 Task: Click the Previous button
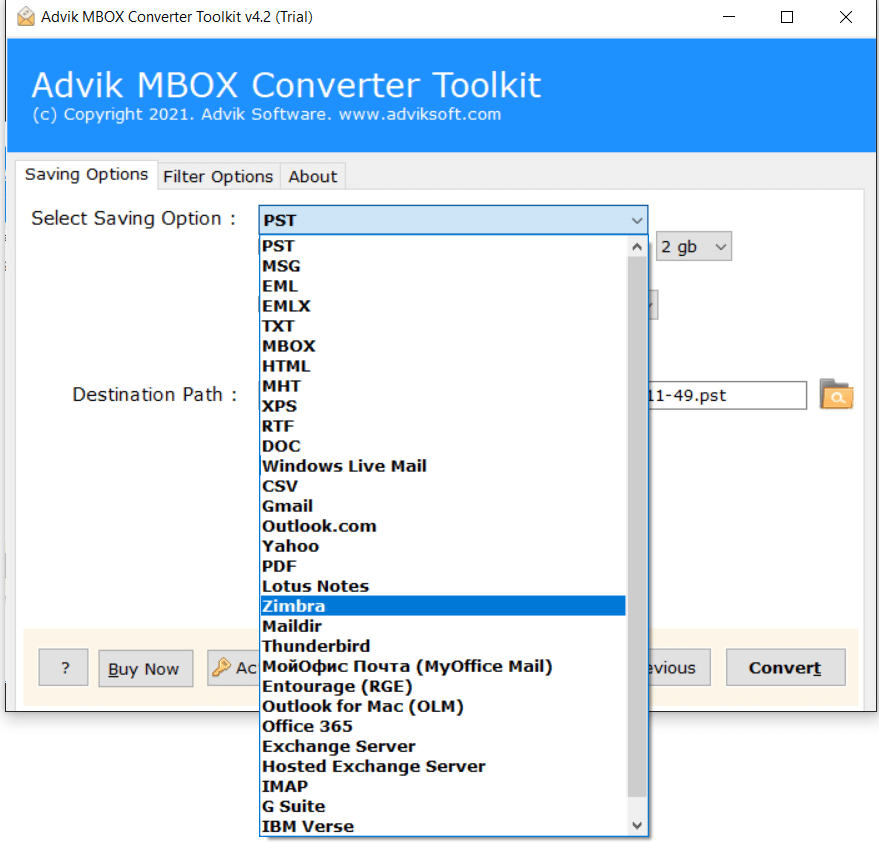pyautogui.click(x=679, y=668)
